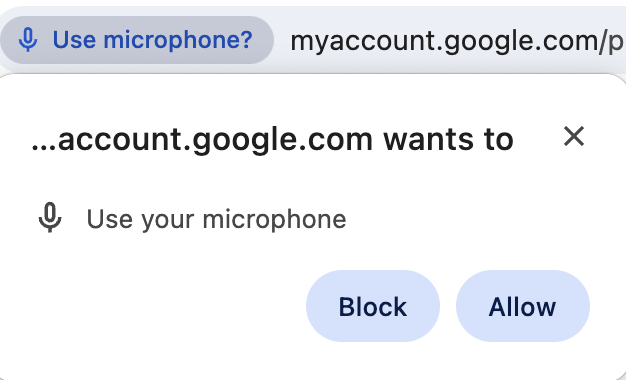Screen dimensions: 626x380
Task: Allow microphone access for this site
Action: coord(523,306)
